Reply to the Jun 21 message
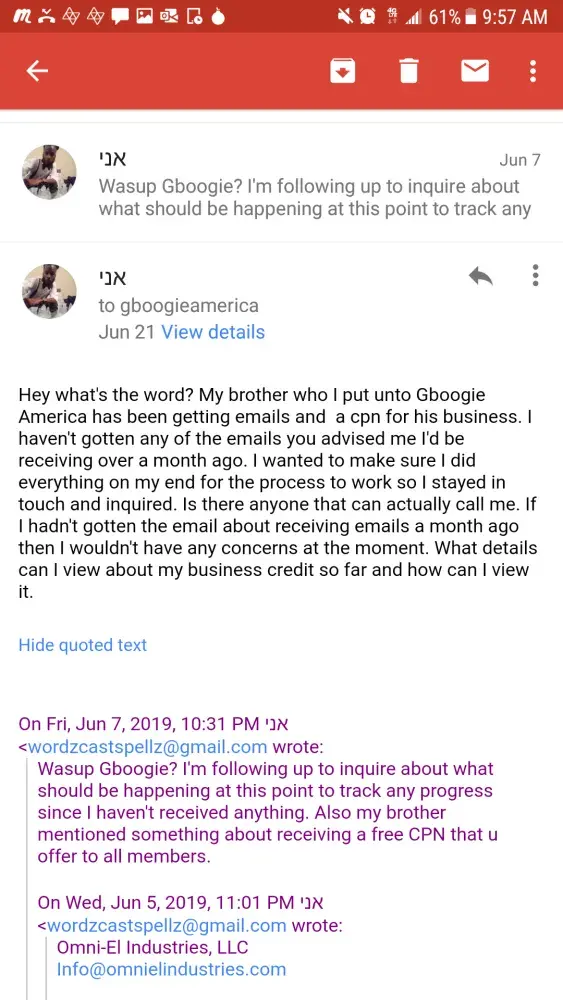This screenshot has height=1000, width=563. tap(480, 276)
